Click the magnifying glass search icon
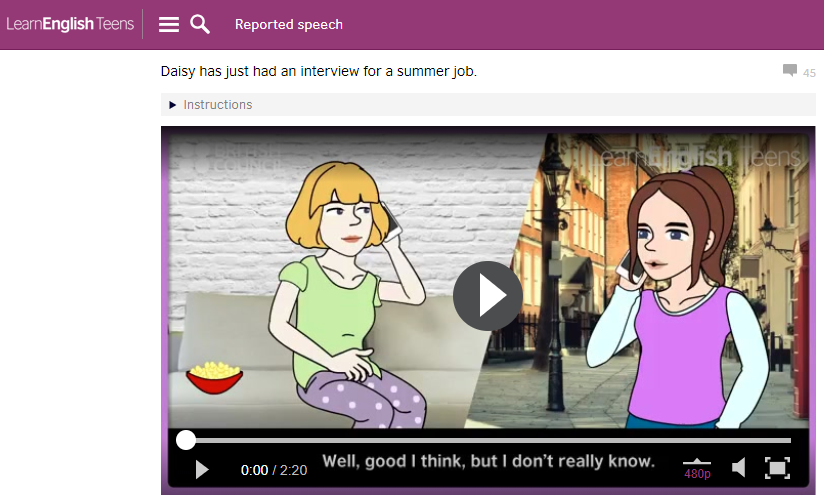 [x=200, y=24]
